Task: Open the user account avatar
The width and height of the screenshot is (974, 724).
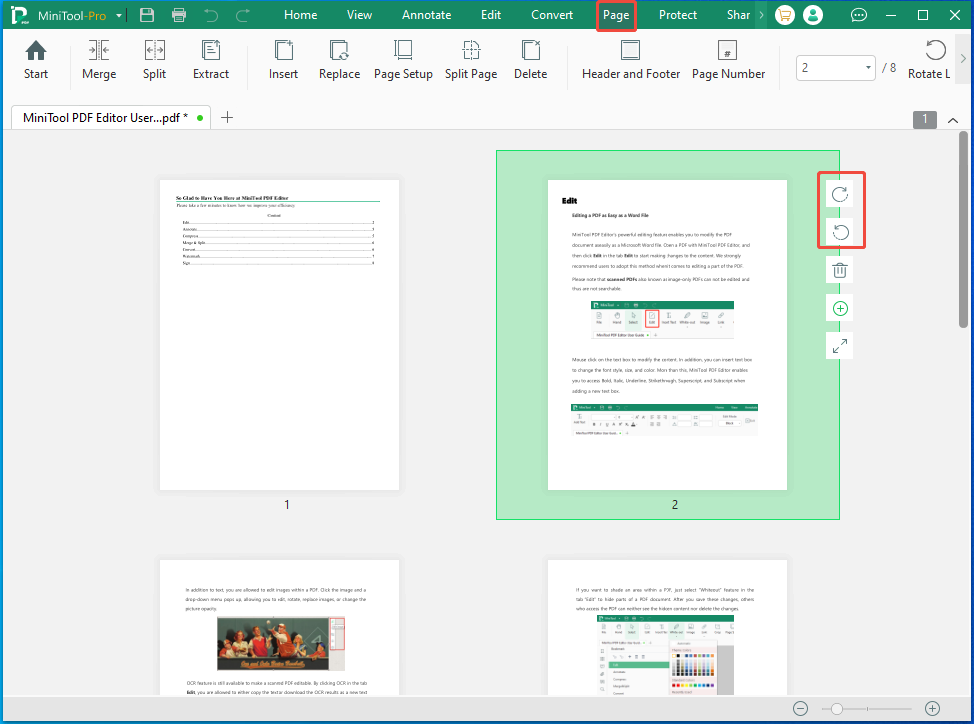Action: tap(812, 15)
